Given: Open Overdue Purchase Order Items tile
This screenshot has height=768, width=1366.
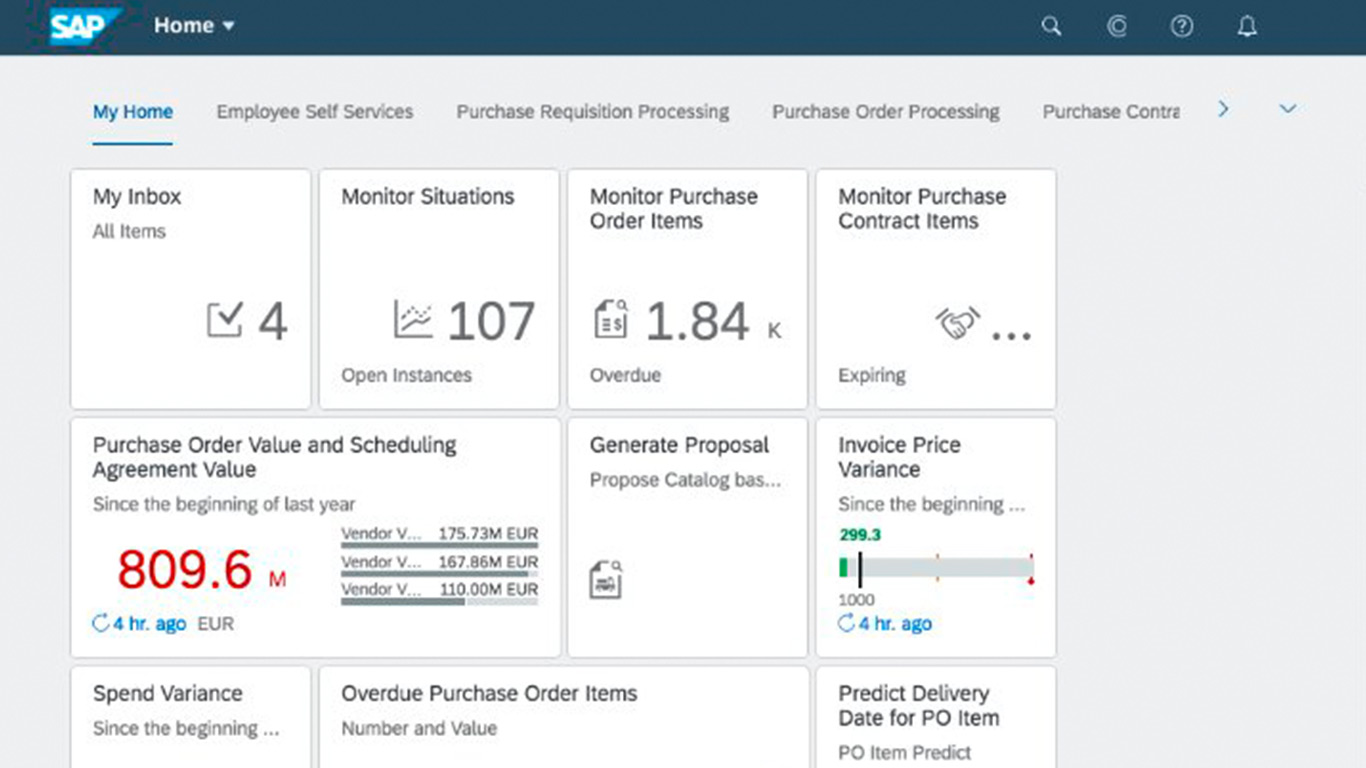Looking at the screenshot, I should point(563,717).
